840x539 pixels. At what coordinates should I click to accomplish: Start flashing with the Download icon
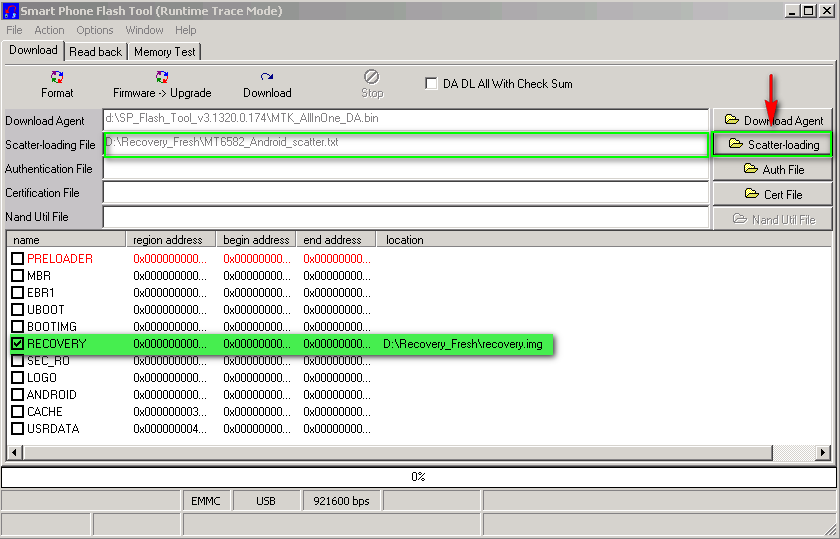coord(267,78)
